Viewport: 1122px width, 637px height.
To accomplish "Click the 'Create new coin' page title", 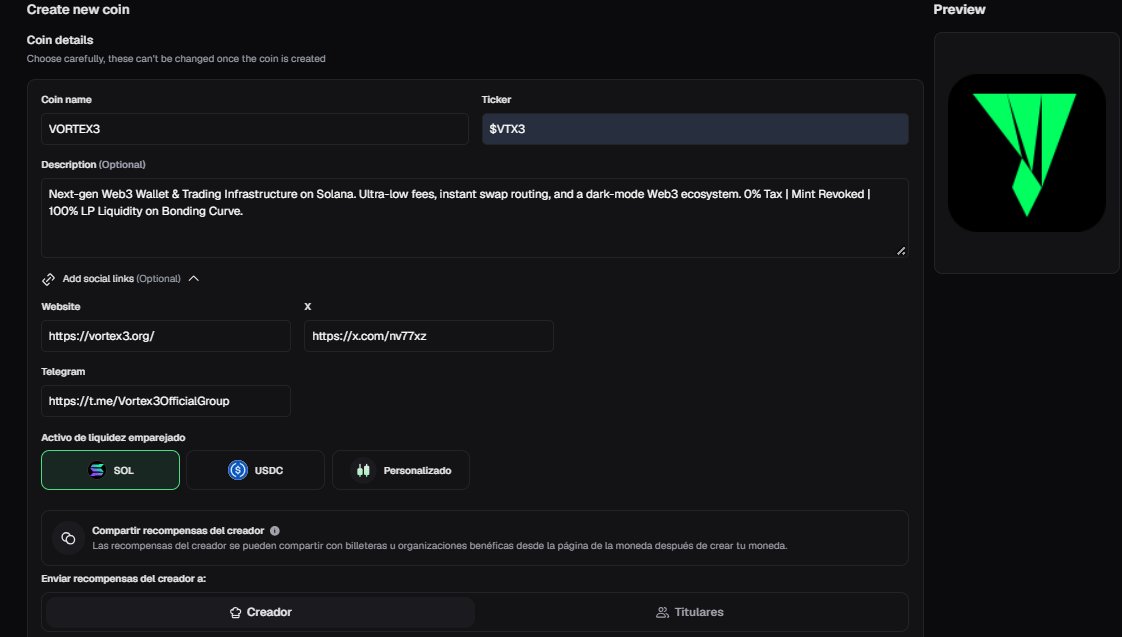I will click(x=78, y=9).
